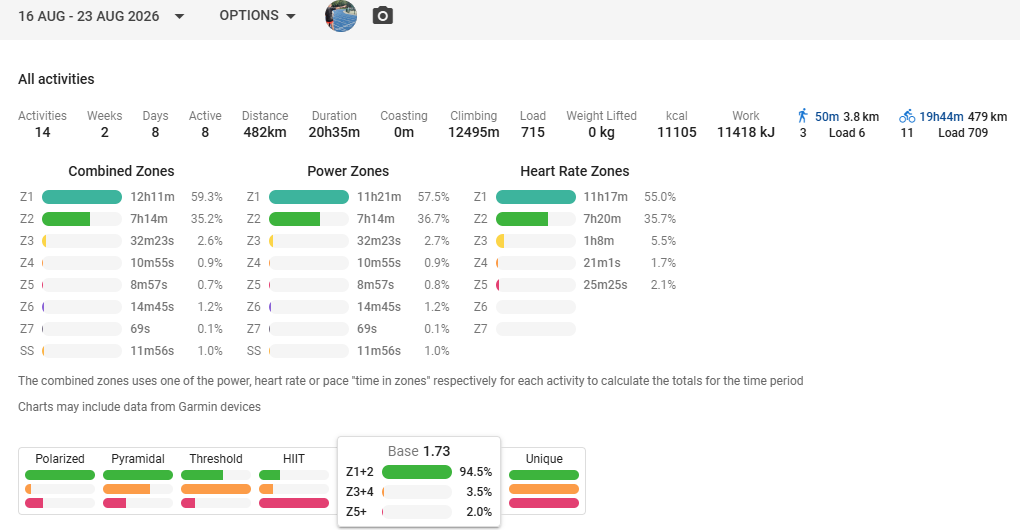Open the athlete profile avatar
This screenshot has height=530, width=1020.
341,16
